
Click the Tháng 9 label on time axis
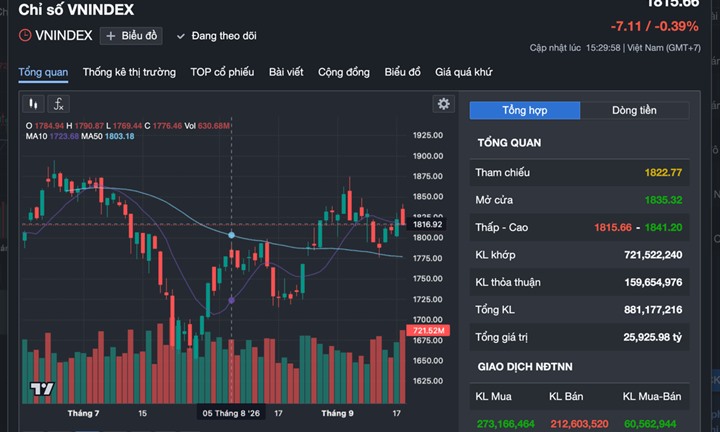tap(337, 413)
